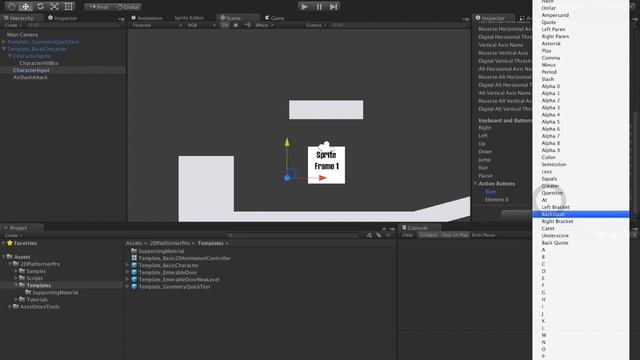
Task: Toggle 2D view mode in Scene
Action: point(225,25)
